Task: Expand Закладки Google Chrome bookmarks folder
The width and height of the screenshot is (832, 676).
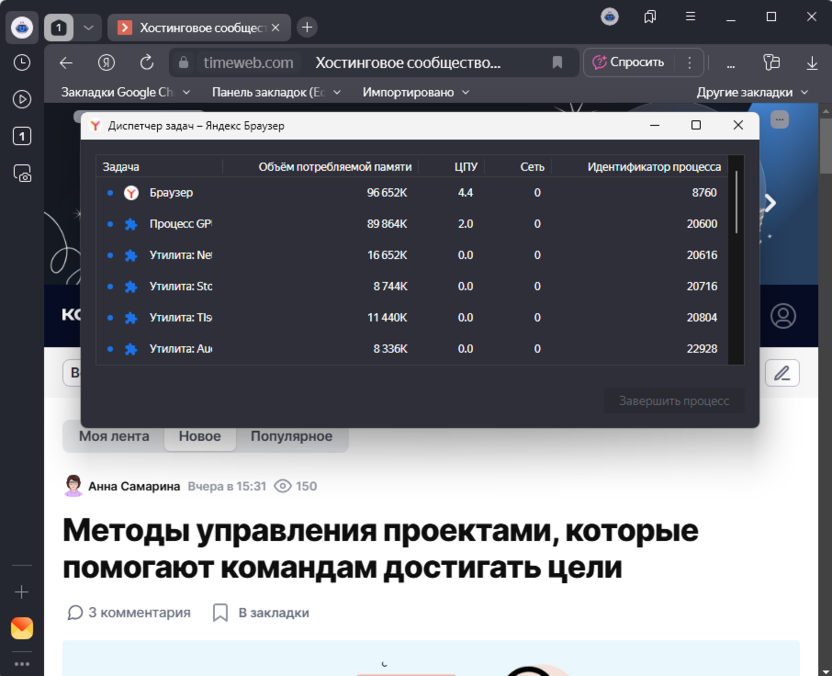Action: coord(126,92)
